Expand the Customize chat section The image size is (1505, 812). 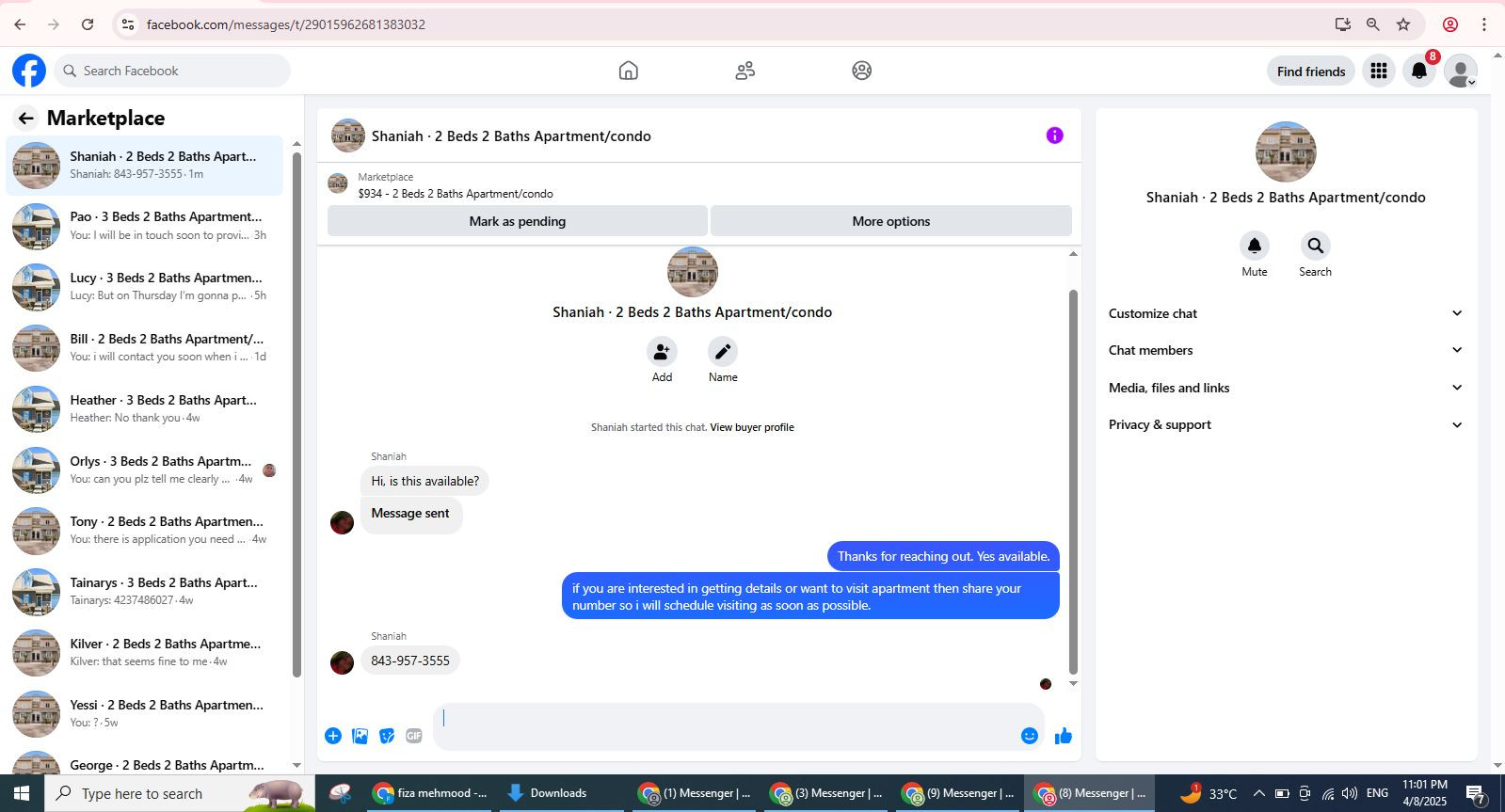tap(1286, 313)
